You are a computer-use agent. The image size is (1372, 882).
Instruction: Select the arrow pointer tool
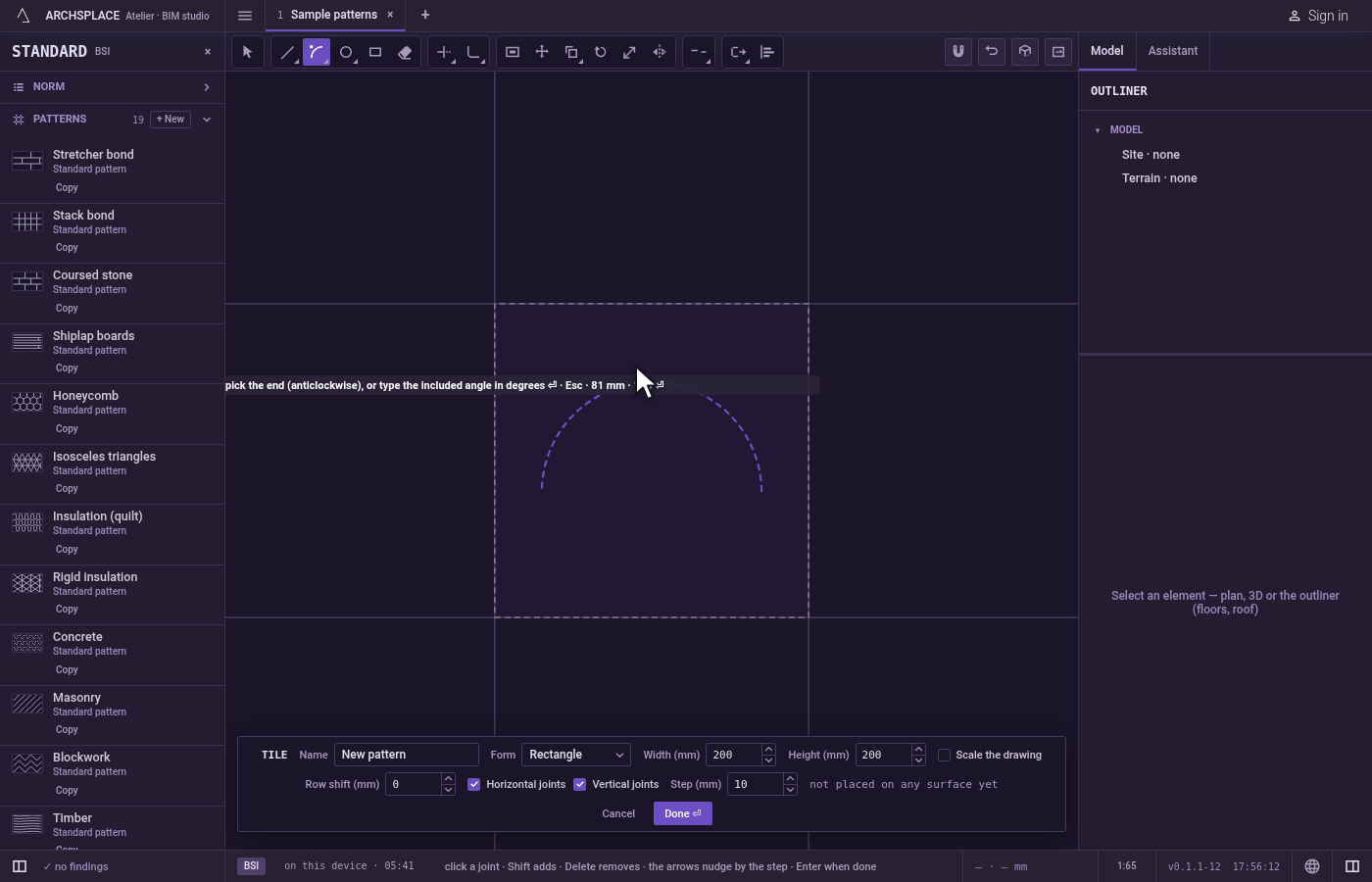pyautogui.click(x=247, y=52)
